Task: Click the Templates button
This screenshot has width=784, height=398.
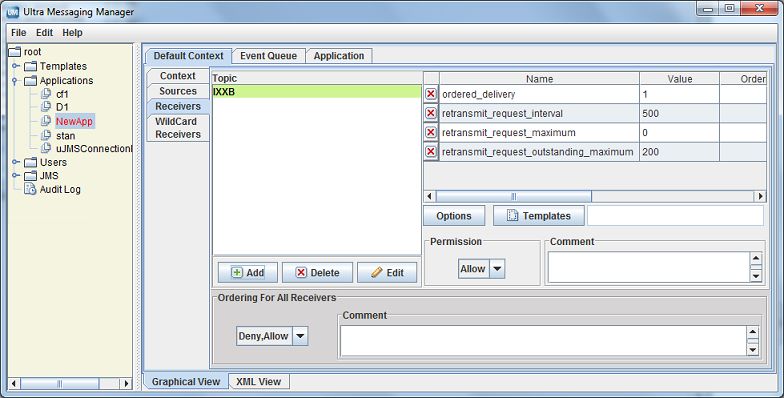Action: [x=539, y=216]
